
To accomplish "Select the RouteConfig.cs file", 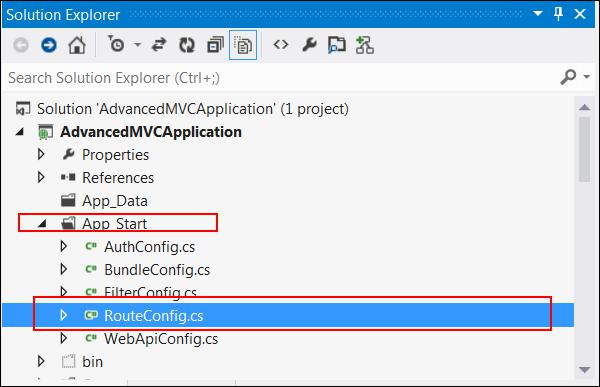I will [153, 316].
